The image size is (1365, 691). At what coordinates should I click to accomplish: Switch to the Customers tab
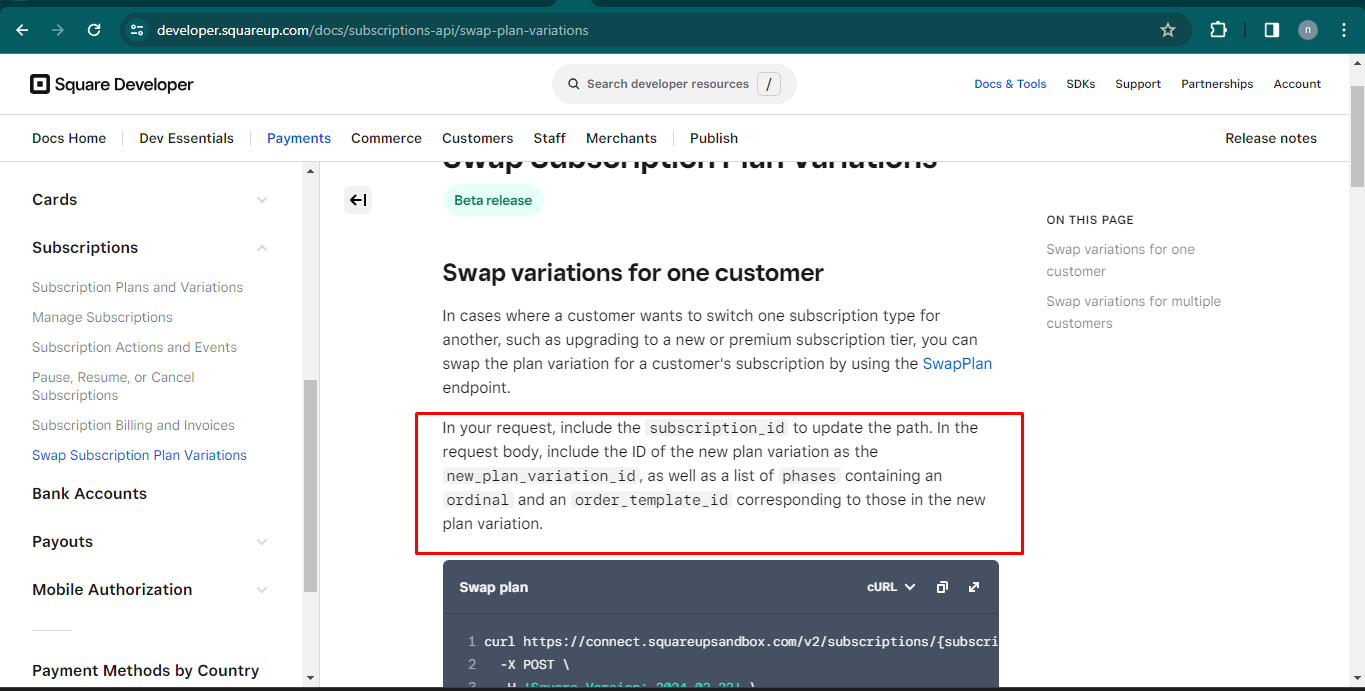click(x=478, y=138)
